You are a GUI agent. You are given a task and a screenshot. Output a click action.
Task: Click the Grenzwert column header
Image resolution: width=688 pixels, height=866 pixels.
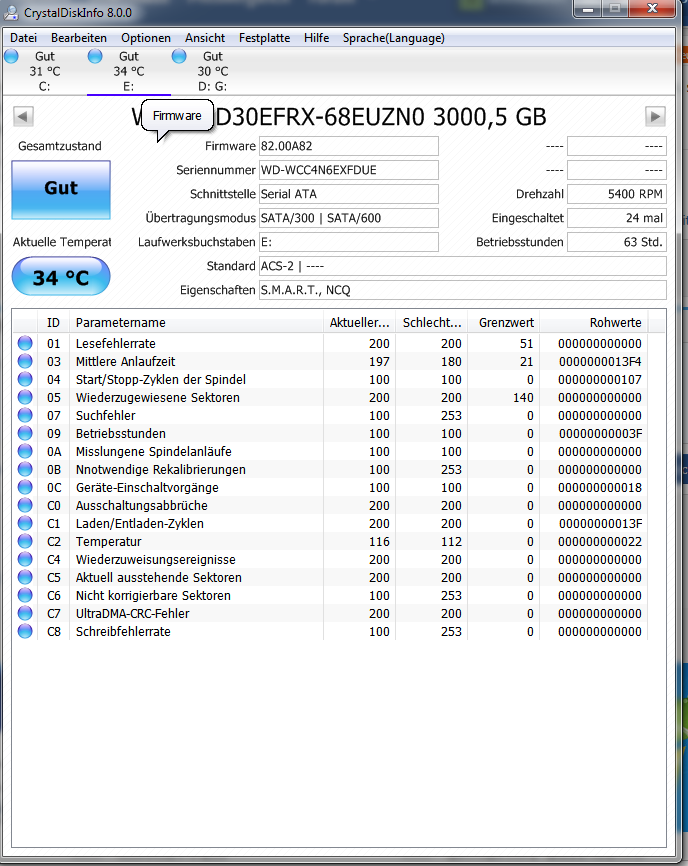tap(504, 323)
